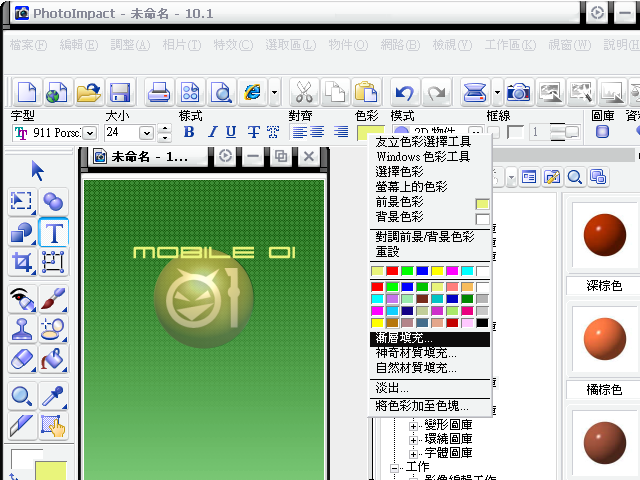Click the Digital camera icon
Viewport: 640px width, 480px height.
[518, 92]
